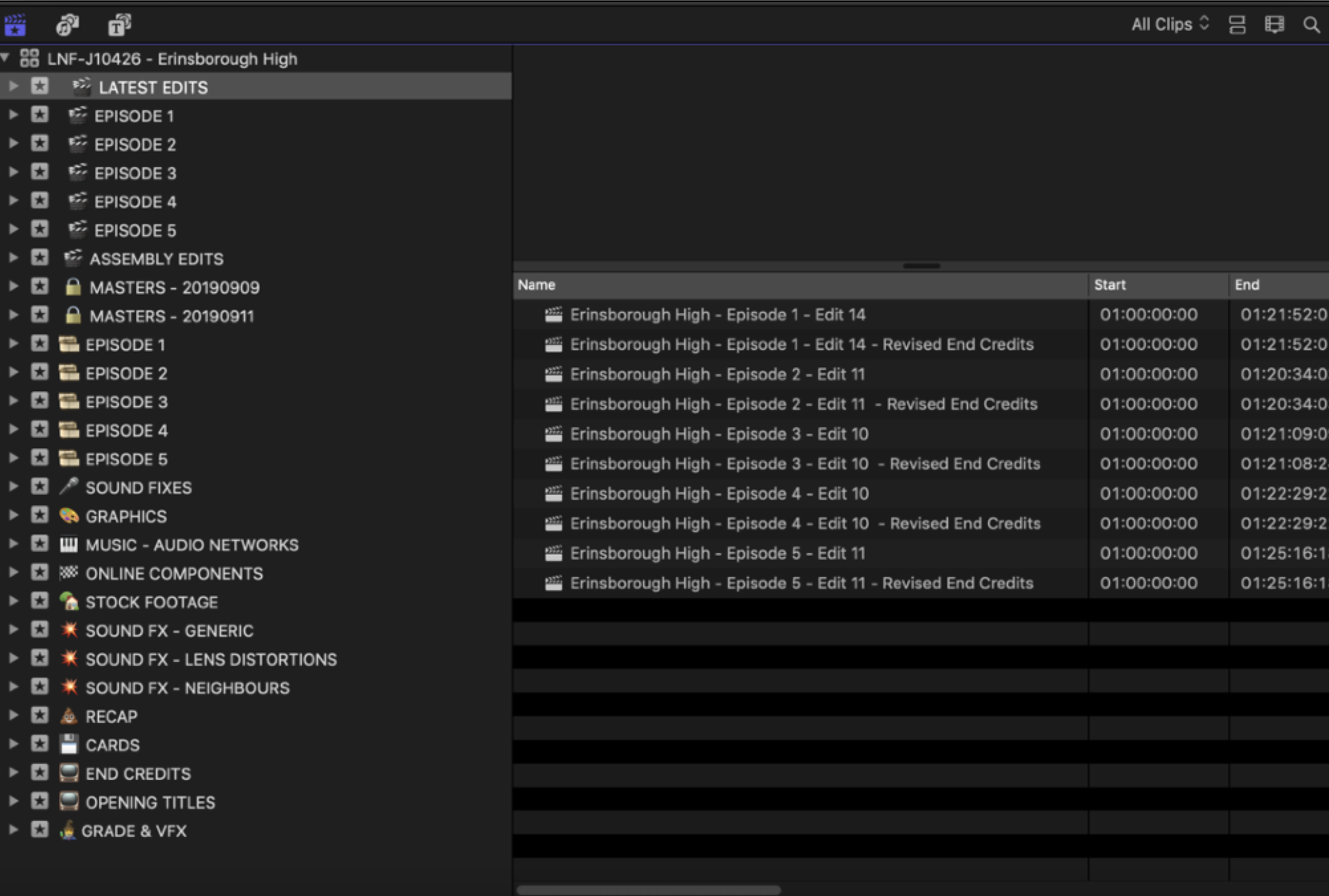Open the Libraries sidebar icon
The height and width of the screenshot is (896, 1329).
[15, 25]
